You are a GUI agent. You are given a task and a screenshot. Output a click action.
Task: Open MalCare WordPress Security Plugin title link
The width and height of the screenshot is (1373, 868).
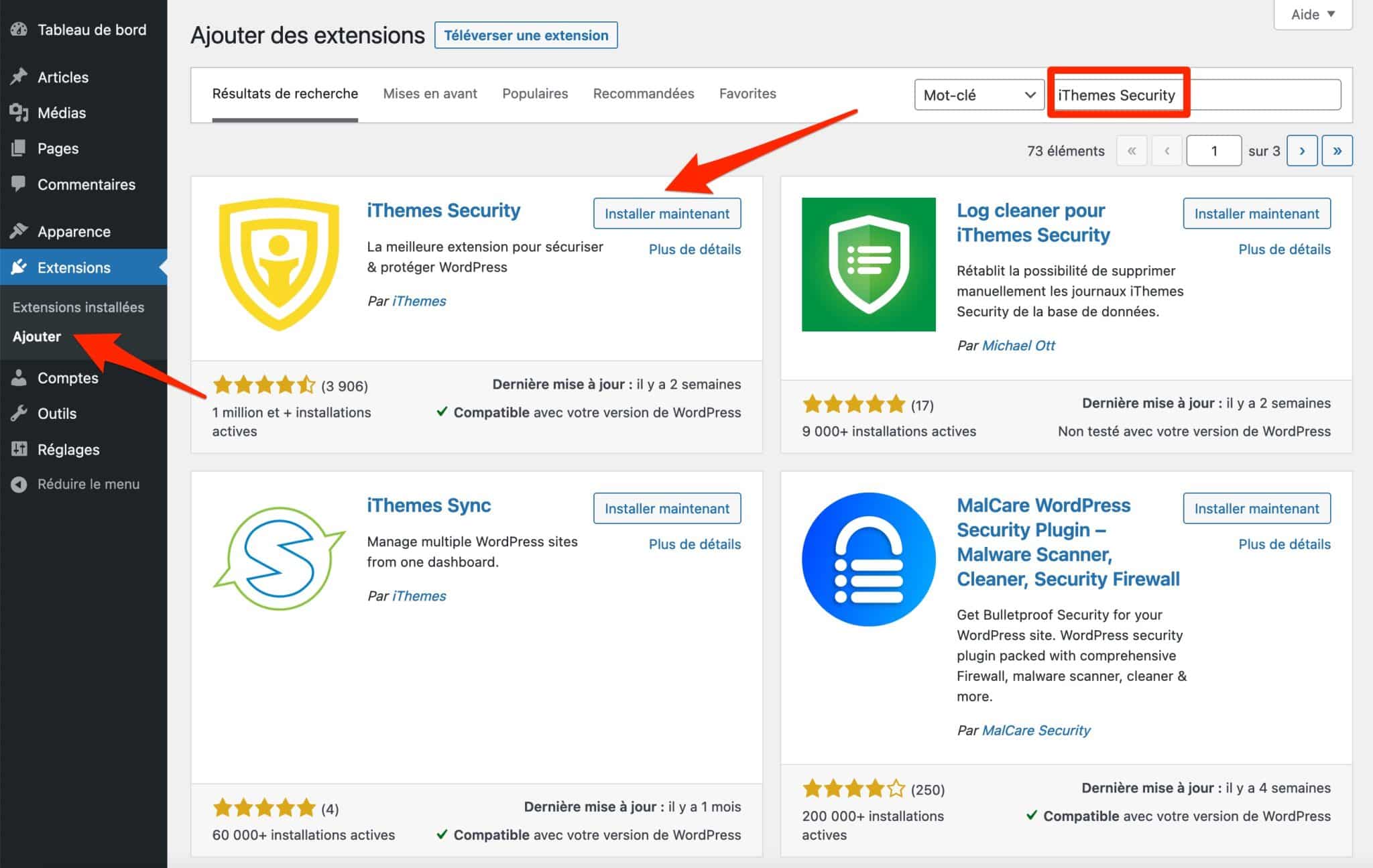point(1068,542)
